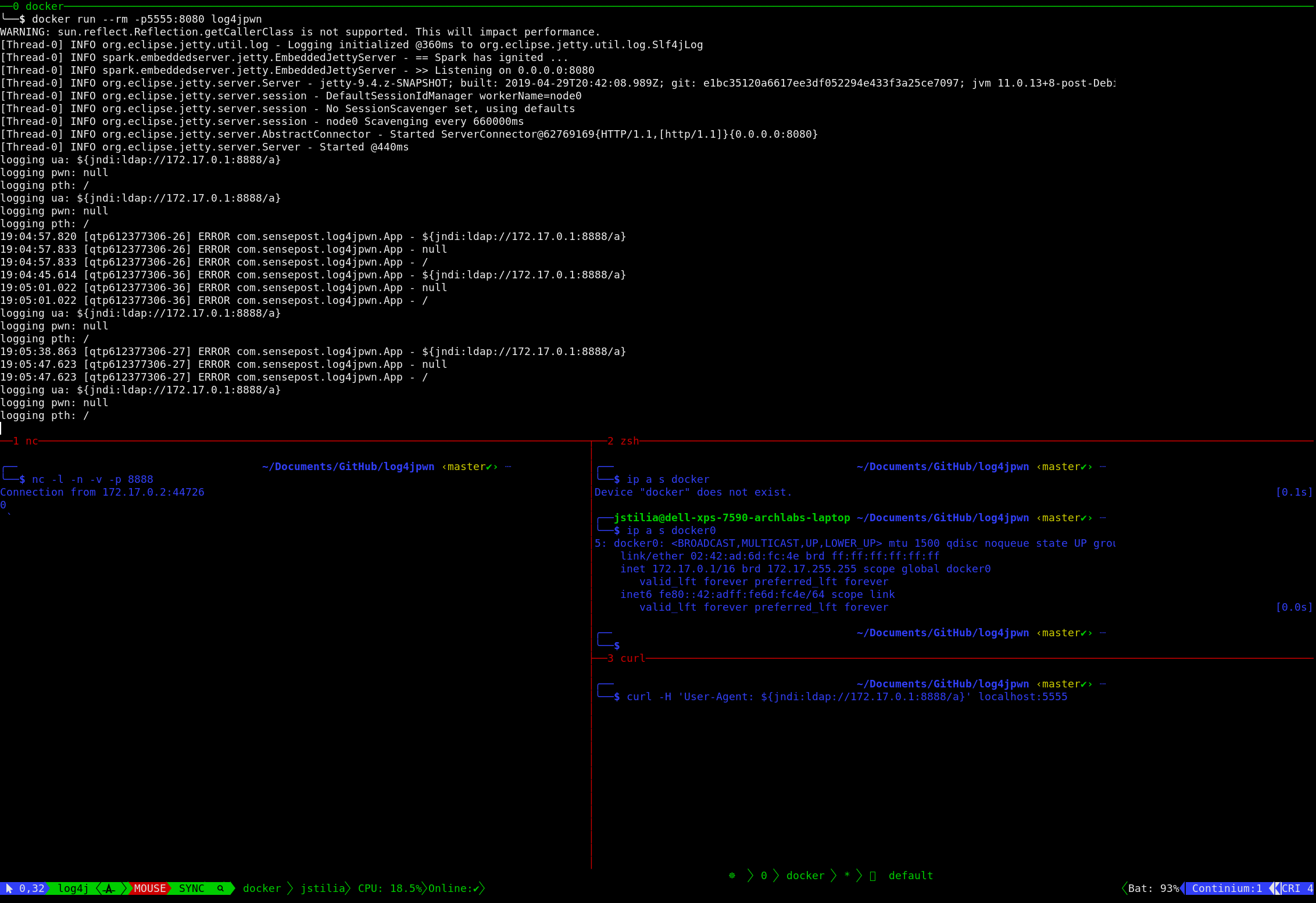Click the A caps indicator in status bar
Screen dimensions: 1316x903
pyautogui.click(x=109, y=888)
